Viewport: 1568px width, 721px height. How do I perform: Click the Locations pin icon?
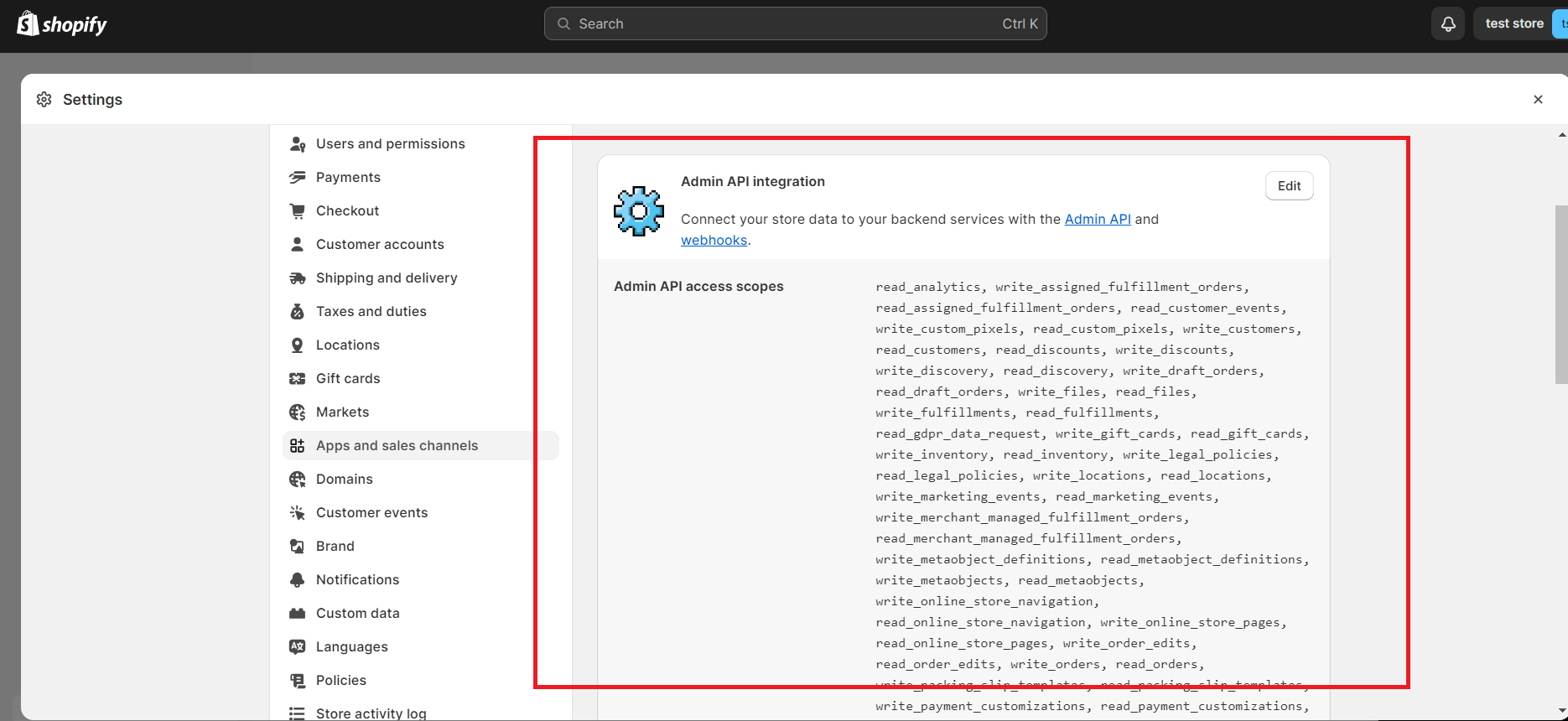point(297,345)
